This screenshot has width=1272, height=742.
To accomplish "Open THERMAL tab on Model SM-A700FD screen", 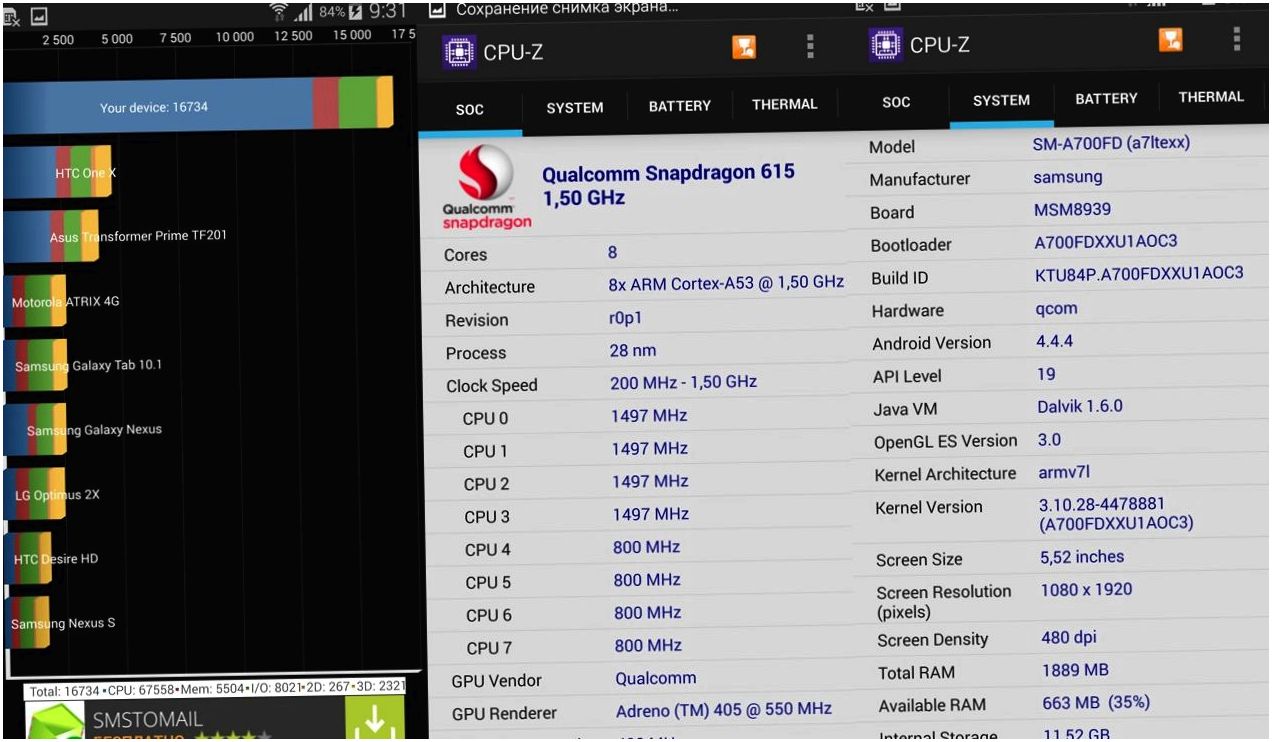I will (1211, 97).
